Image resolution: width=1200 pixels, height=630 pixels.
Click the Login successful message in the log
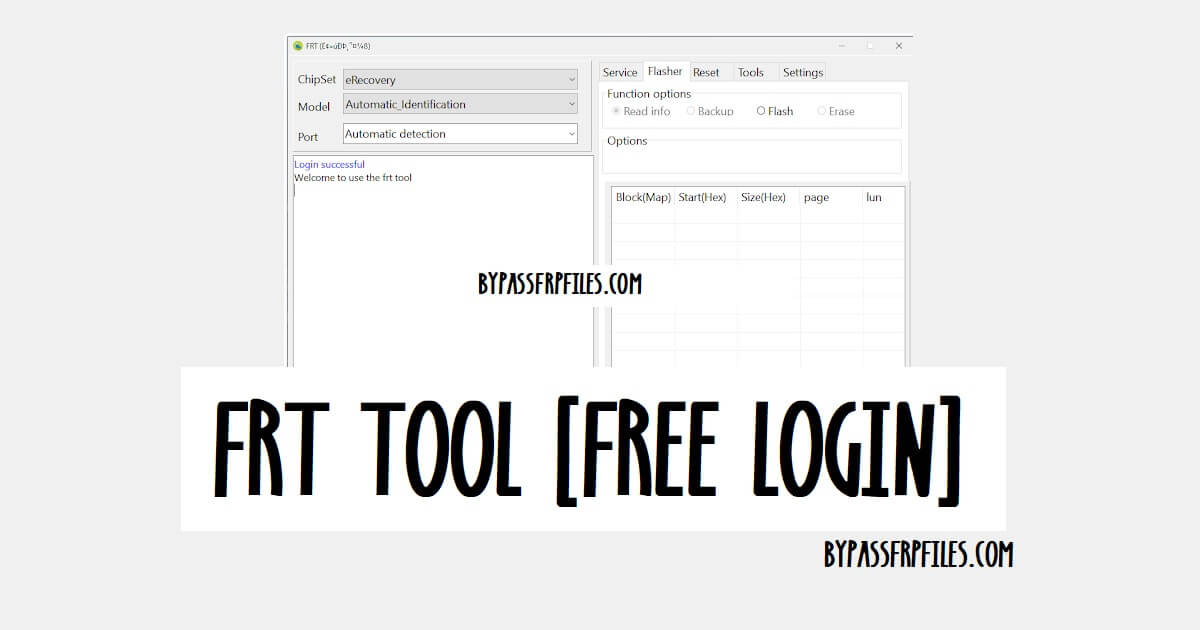[329, 163]
